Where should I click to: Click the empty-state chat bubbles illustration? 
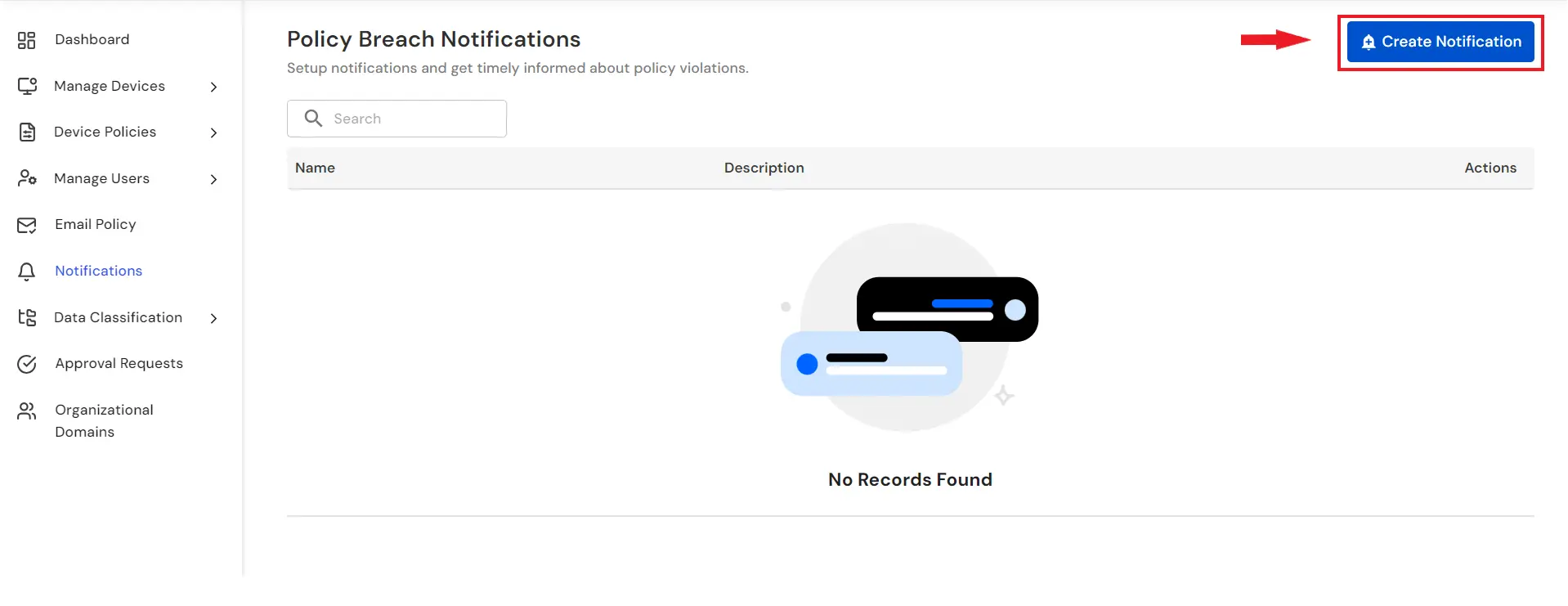909,327
